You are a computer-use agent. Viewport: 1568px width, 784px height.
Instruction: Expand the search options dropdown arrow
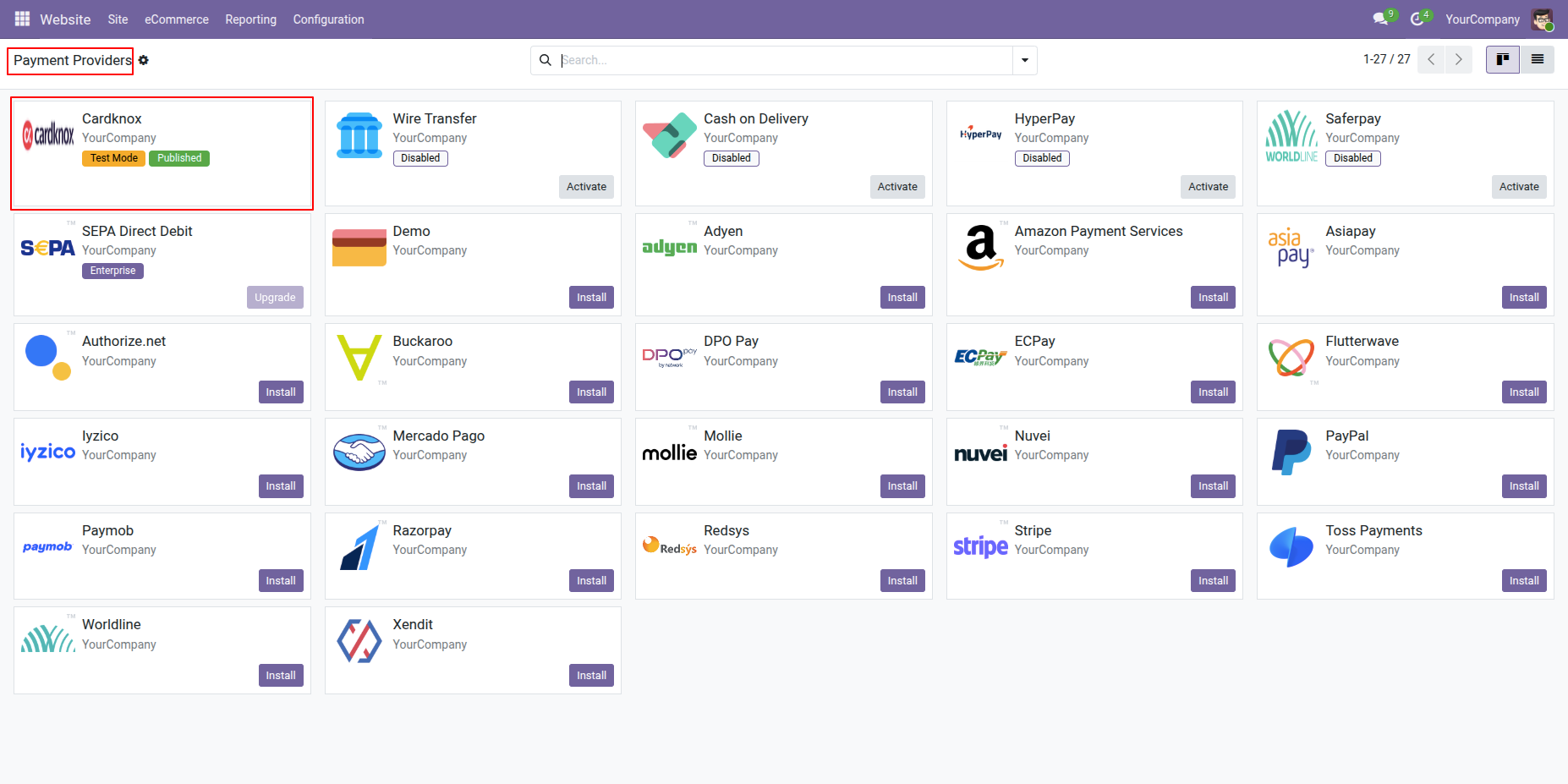pos(1025,60)
